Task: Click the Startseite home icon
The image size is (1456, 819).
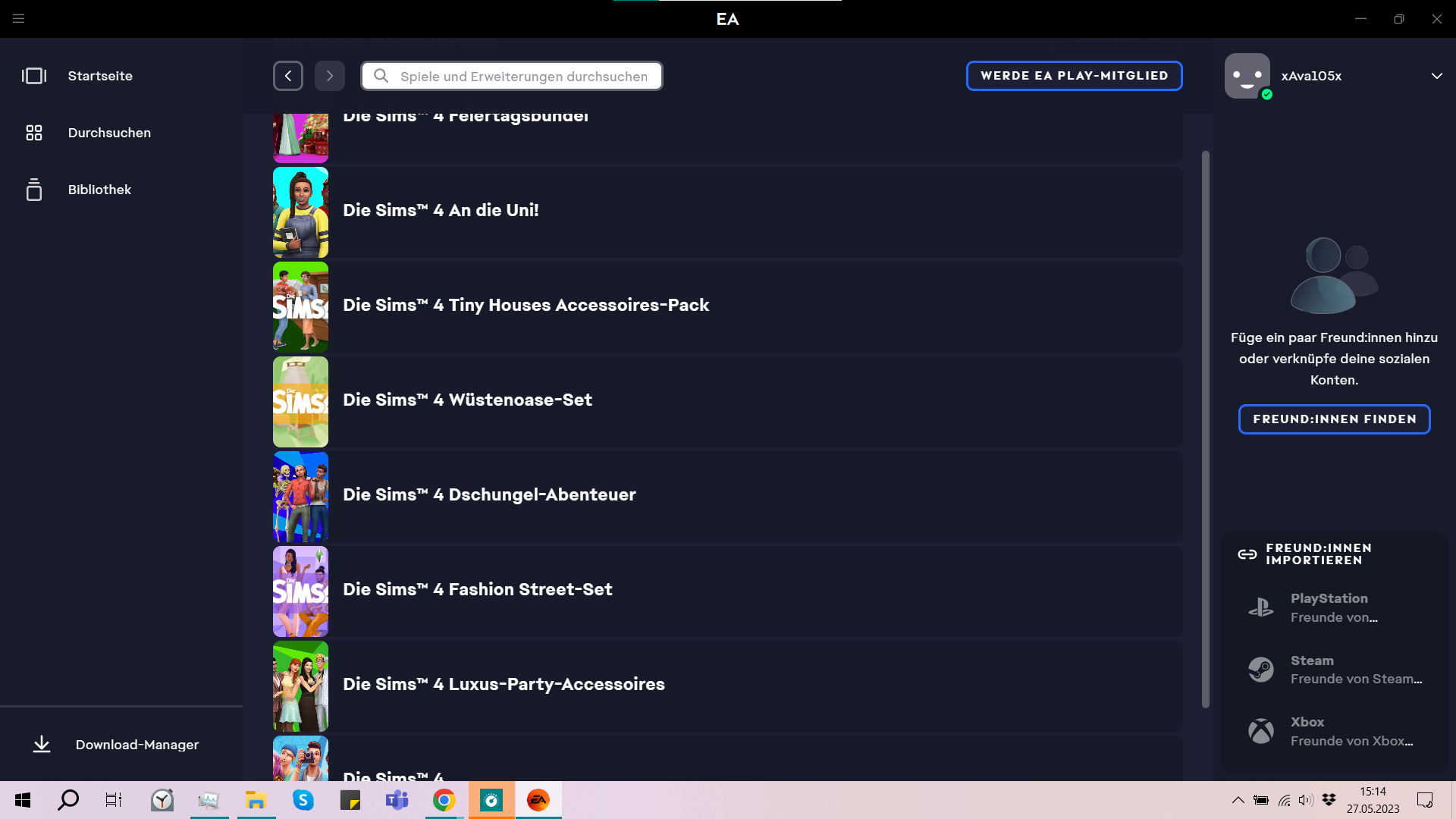Action: pos(34,76)
